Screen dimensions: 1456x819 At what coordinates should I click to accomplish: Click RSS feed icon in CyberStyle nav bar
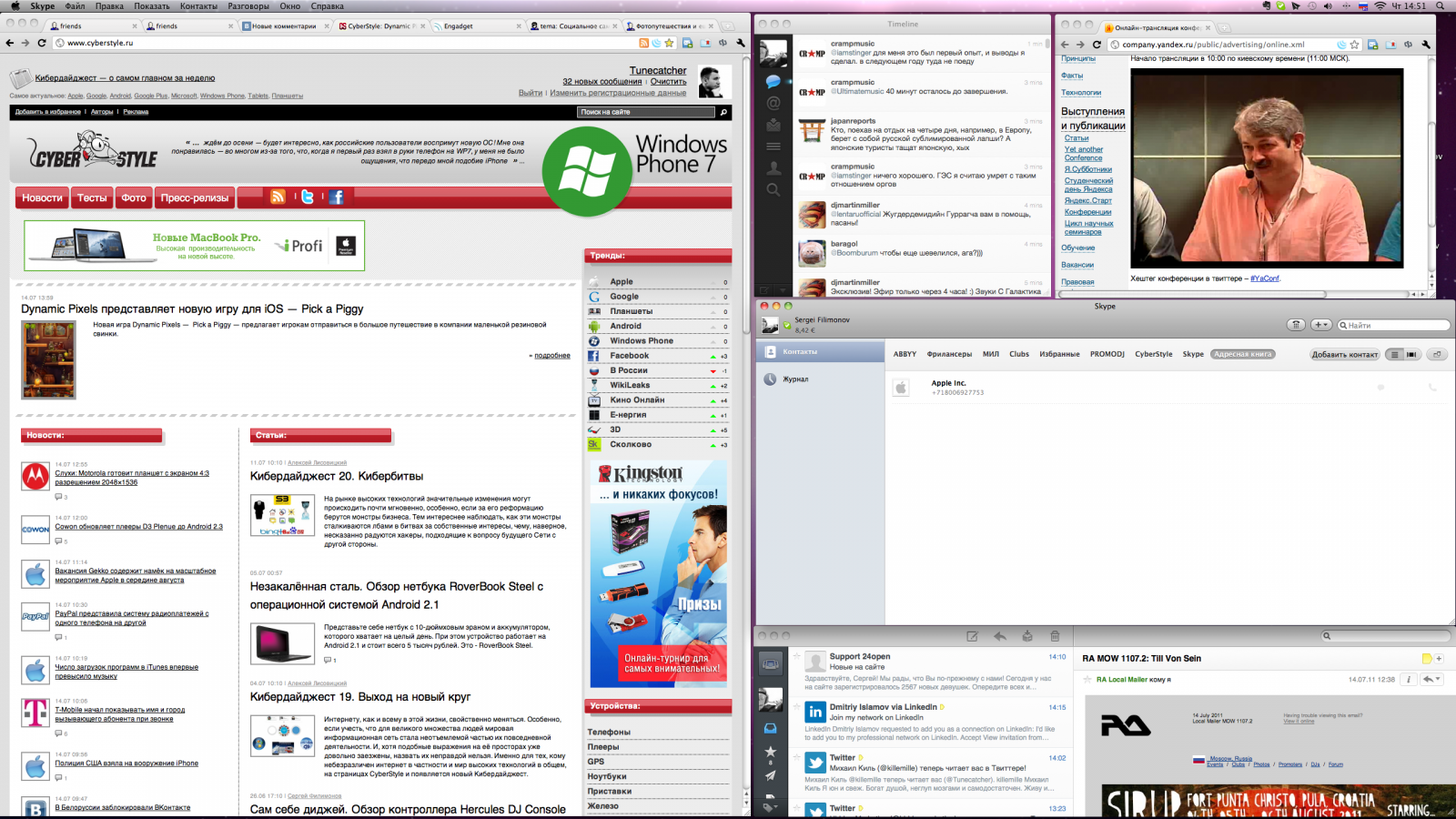(278, 197)
